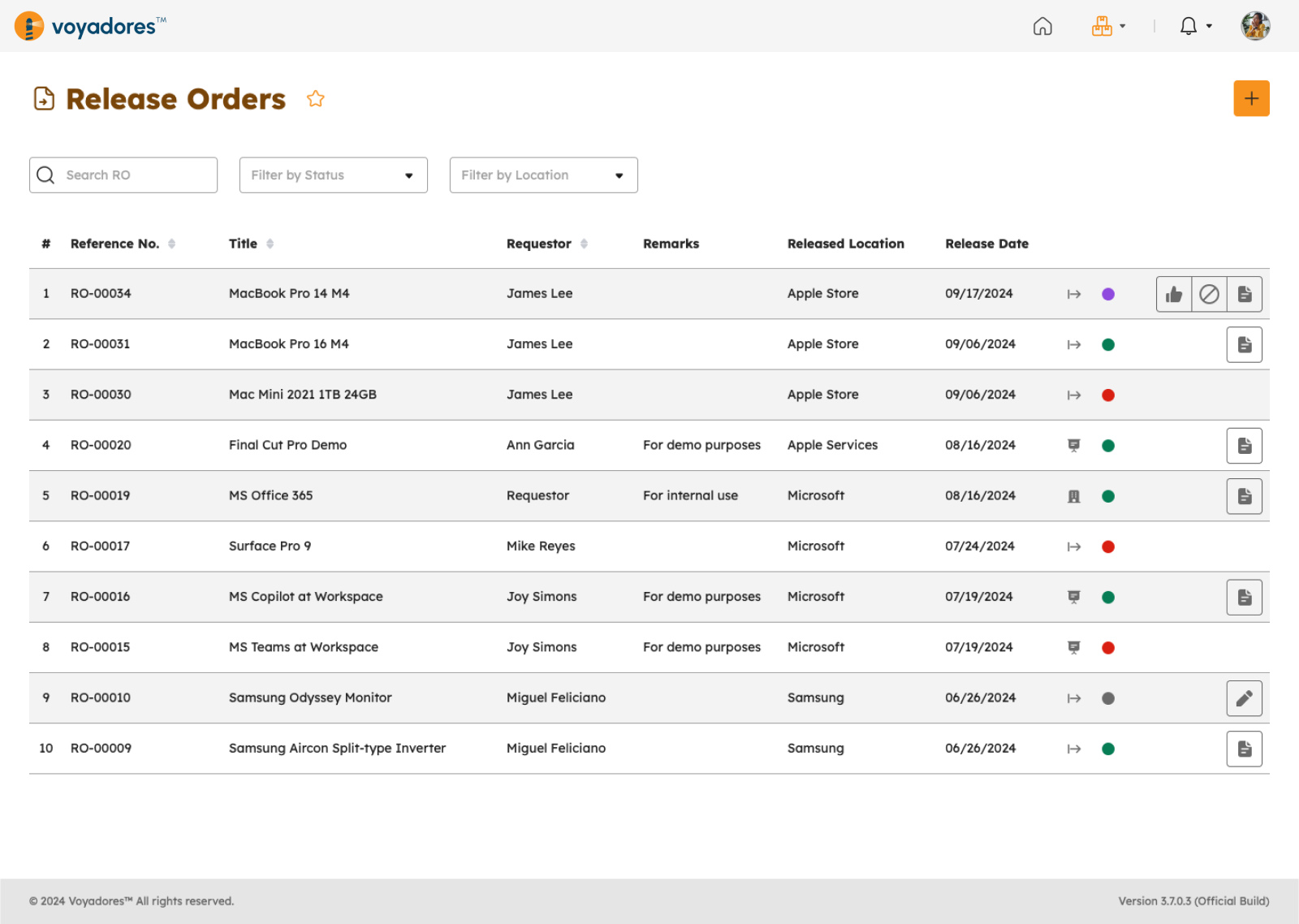Screen dimensions: 1299x924
Task: Edit RO-00010 with the pencil icon
Action: 1245,698
